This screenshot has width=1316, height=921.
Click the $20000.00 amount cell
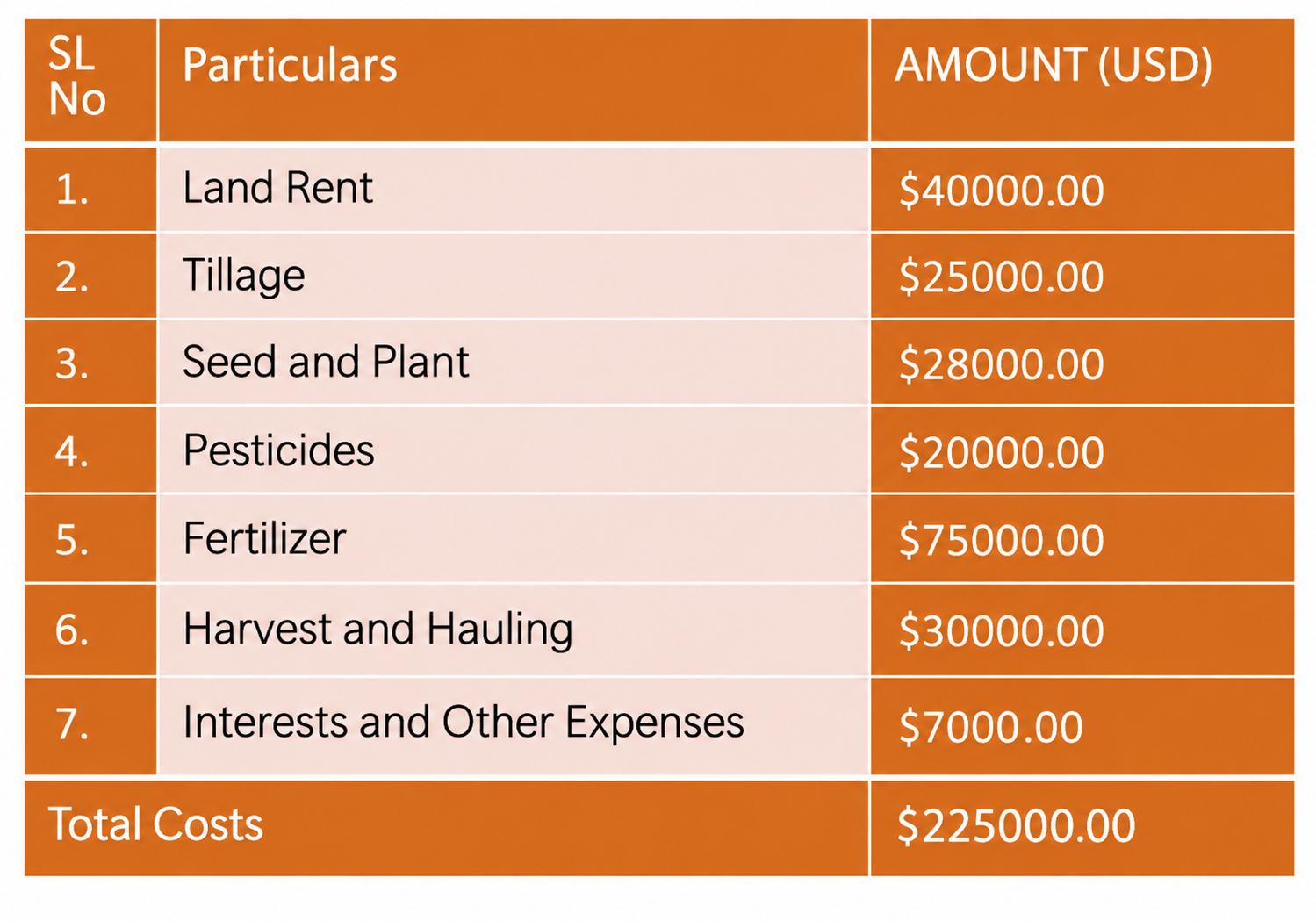coord(1082,450)
